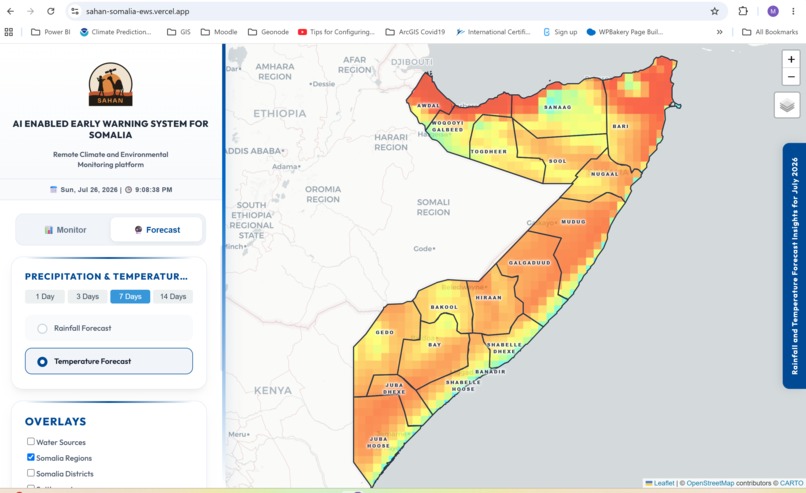Select the 1 Day forecast range
This screenshot has height=493, width=806.
tap(45, 297)
